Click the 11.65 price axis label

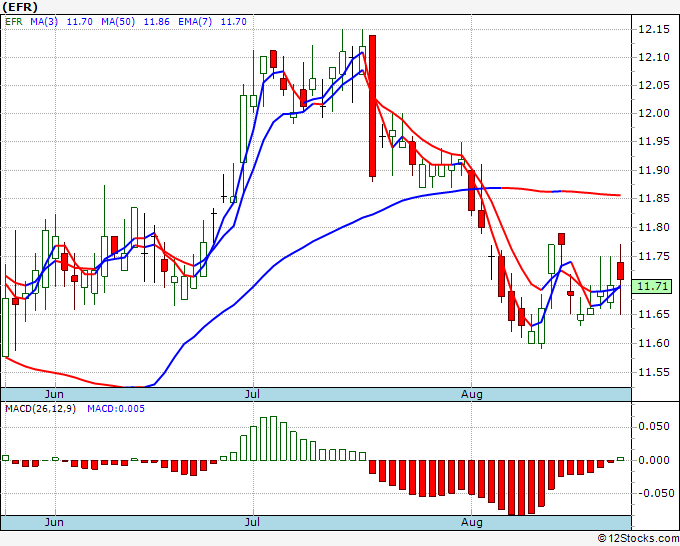654,314
